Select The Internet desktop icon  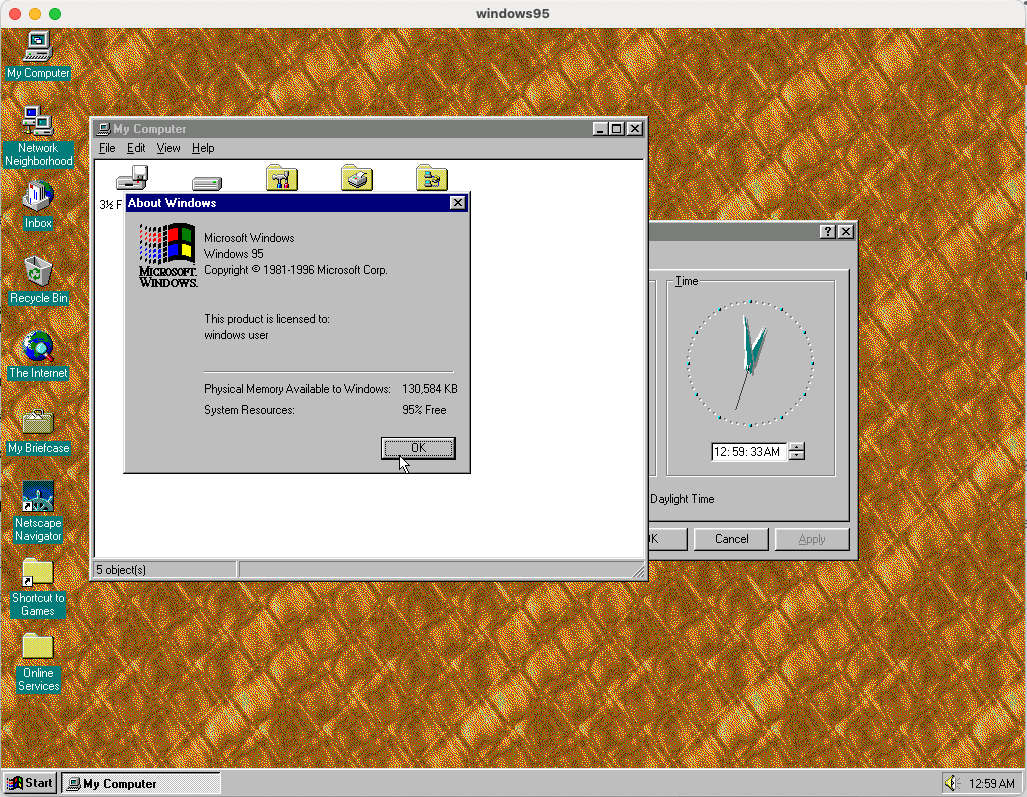(x=38, y=346)
